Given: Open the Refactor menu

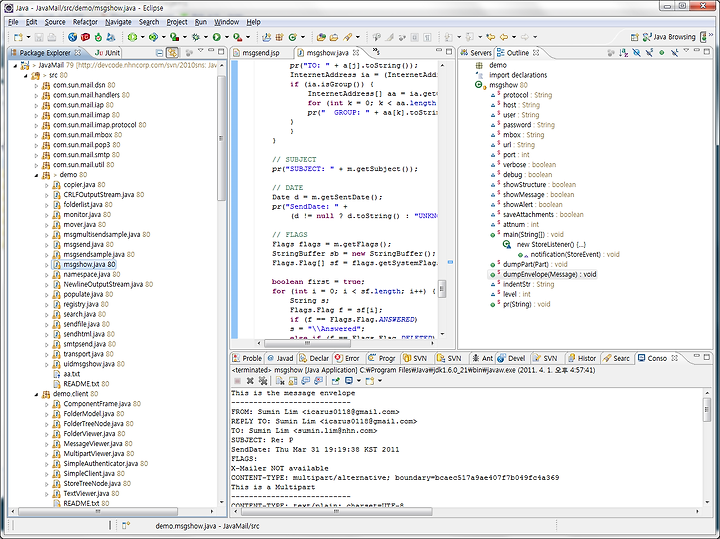Looking at the screenshot, I should click(85, 22).
